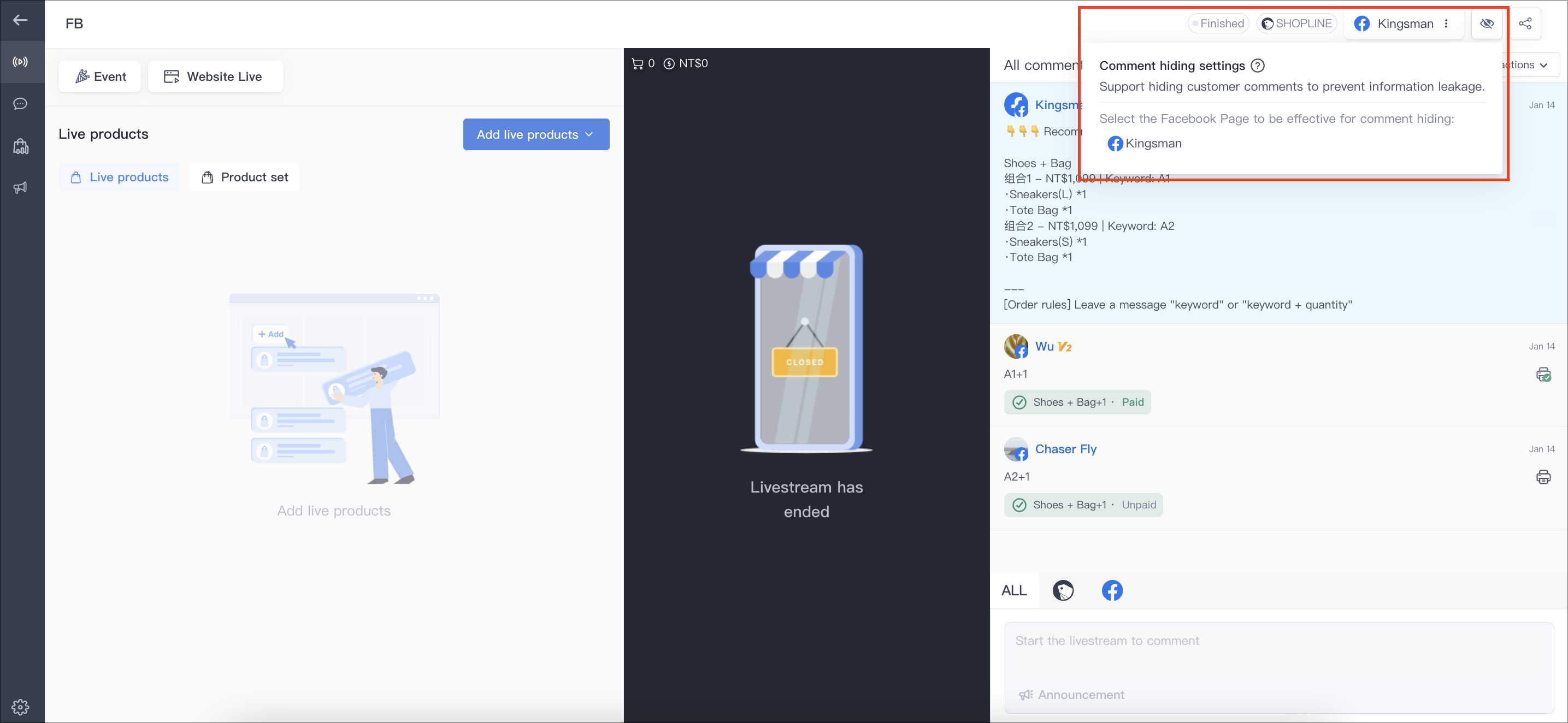
Task: Click Wu's profile avatar
Action: click(x=1016, y=346)
